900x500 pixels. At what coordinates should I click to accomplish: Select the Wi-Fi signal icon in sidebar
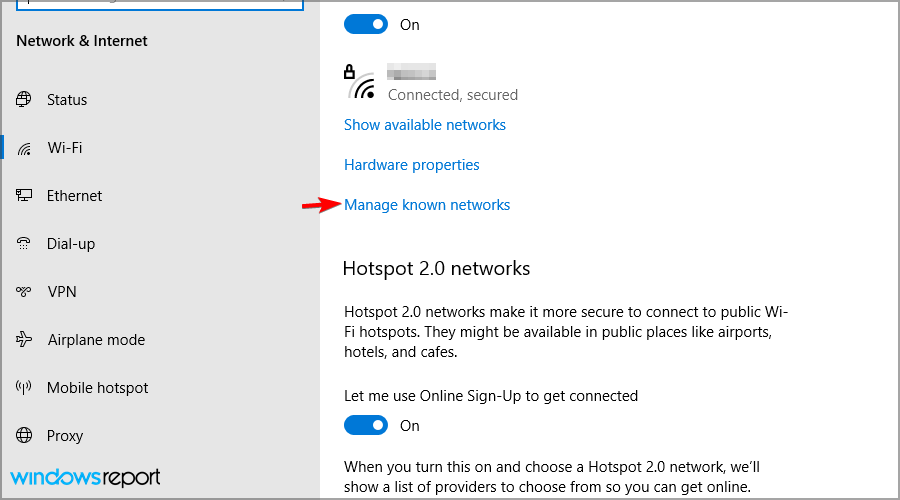(x=24, y=149)
